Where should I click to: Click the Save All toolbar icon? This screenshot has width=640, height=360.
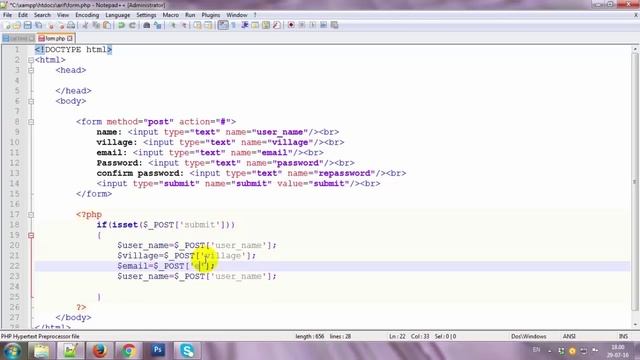click(x=38, y=25)
